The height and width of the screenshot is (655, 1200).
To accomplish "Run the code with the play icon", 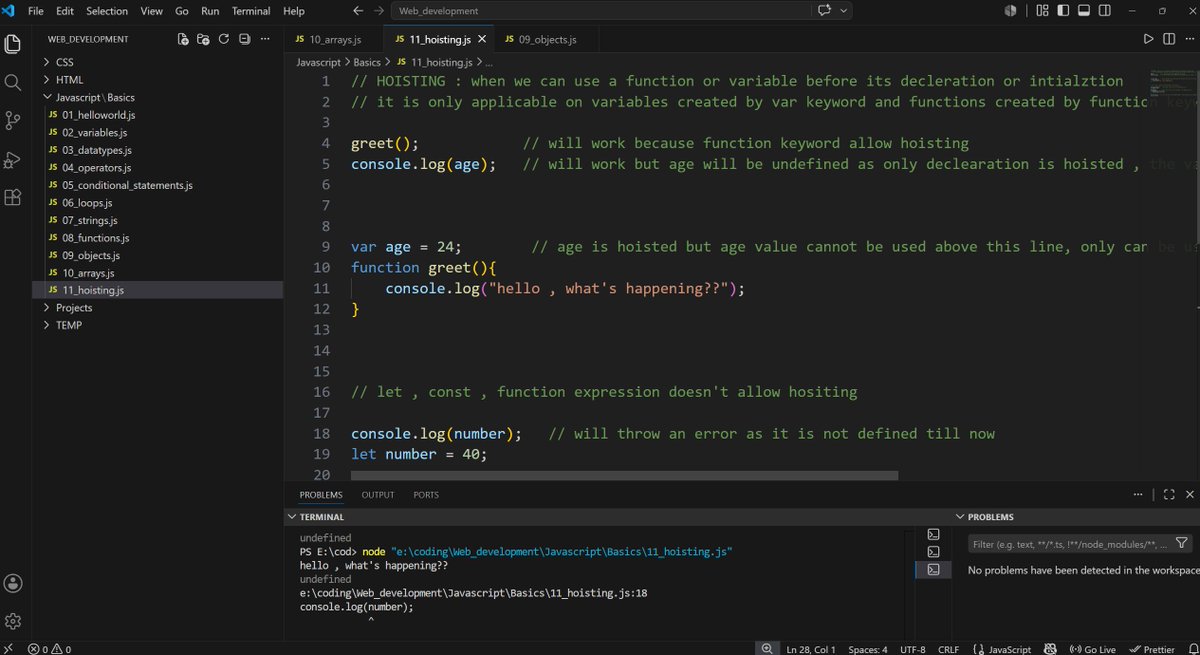I will (x=1148, y=39).
